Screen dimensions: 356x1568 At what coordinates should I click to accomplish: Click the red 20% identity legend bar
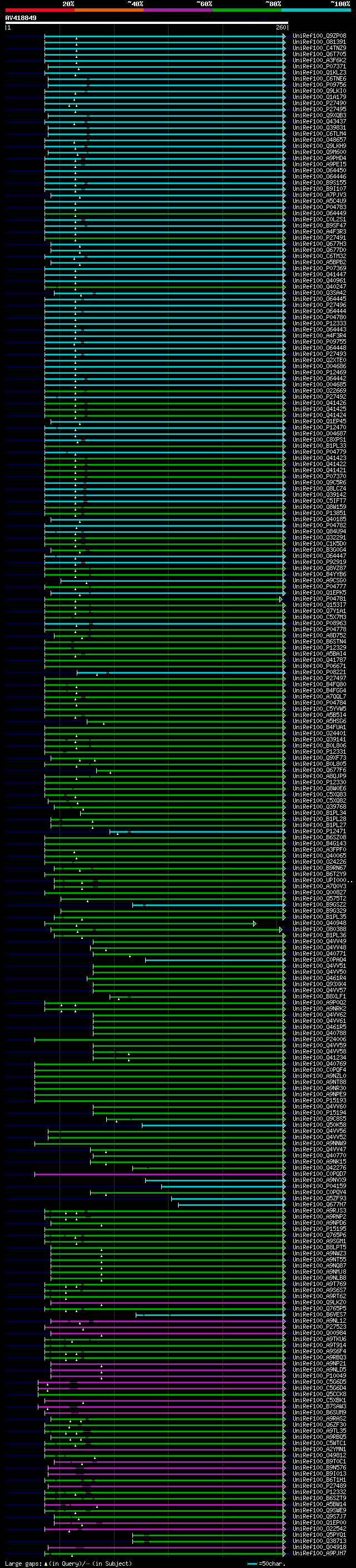tap(39, 10)
